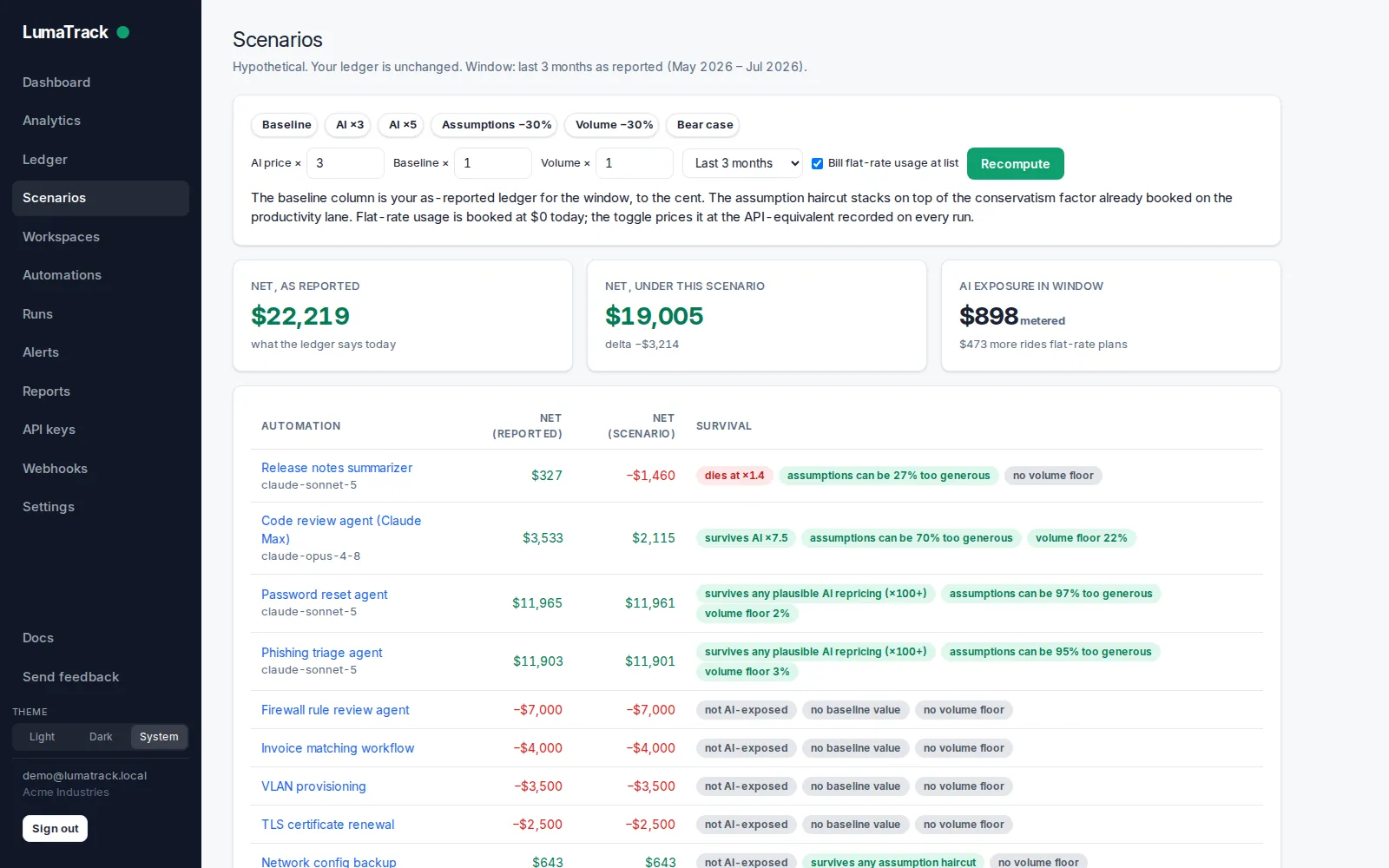This screenshot has height=868, width=1389.
Task: Go to Reports
Action: [101, 391]
